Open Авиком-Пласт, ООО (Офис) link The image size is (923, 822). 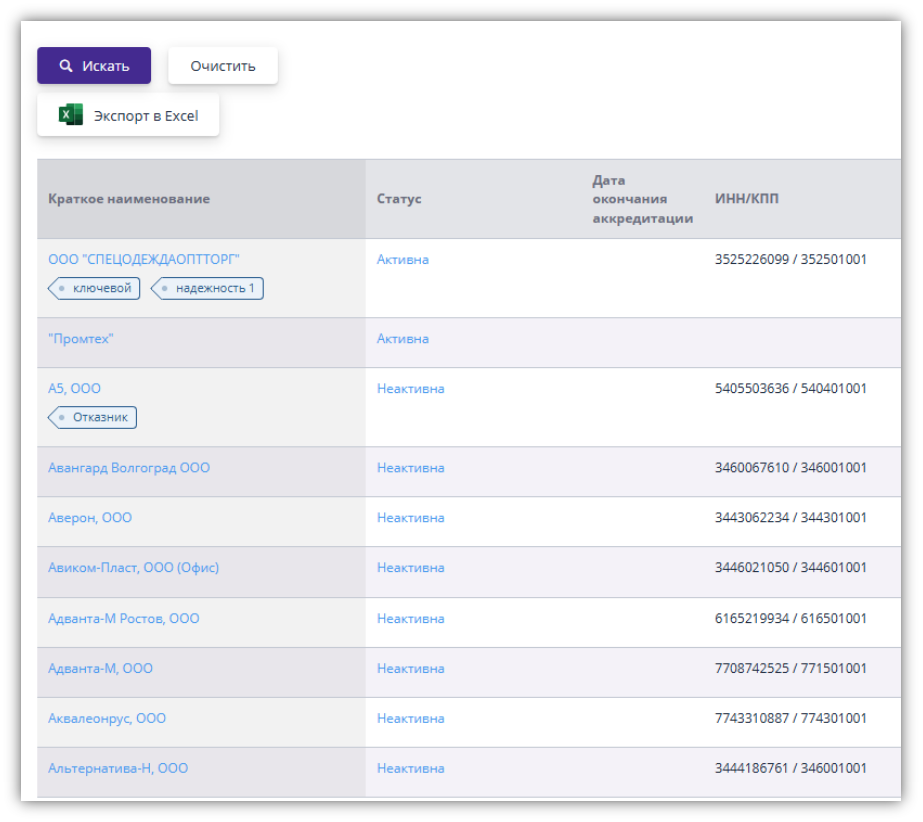tap(133, 568)
